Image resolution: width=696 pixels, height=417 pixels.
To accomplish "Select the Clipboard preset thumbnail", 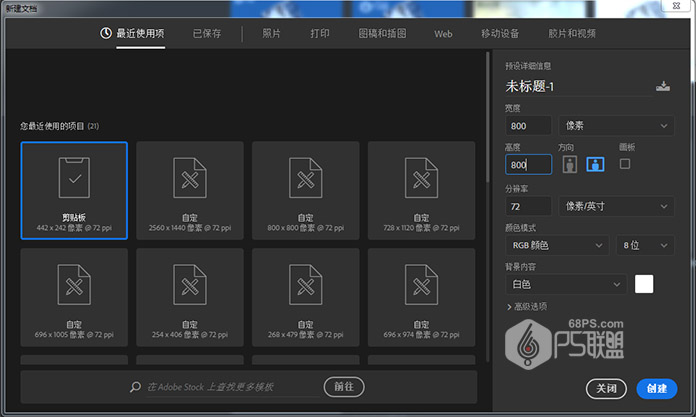I will click(x=74, y=191).
